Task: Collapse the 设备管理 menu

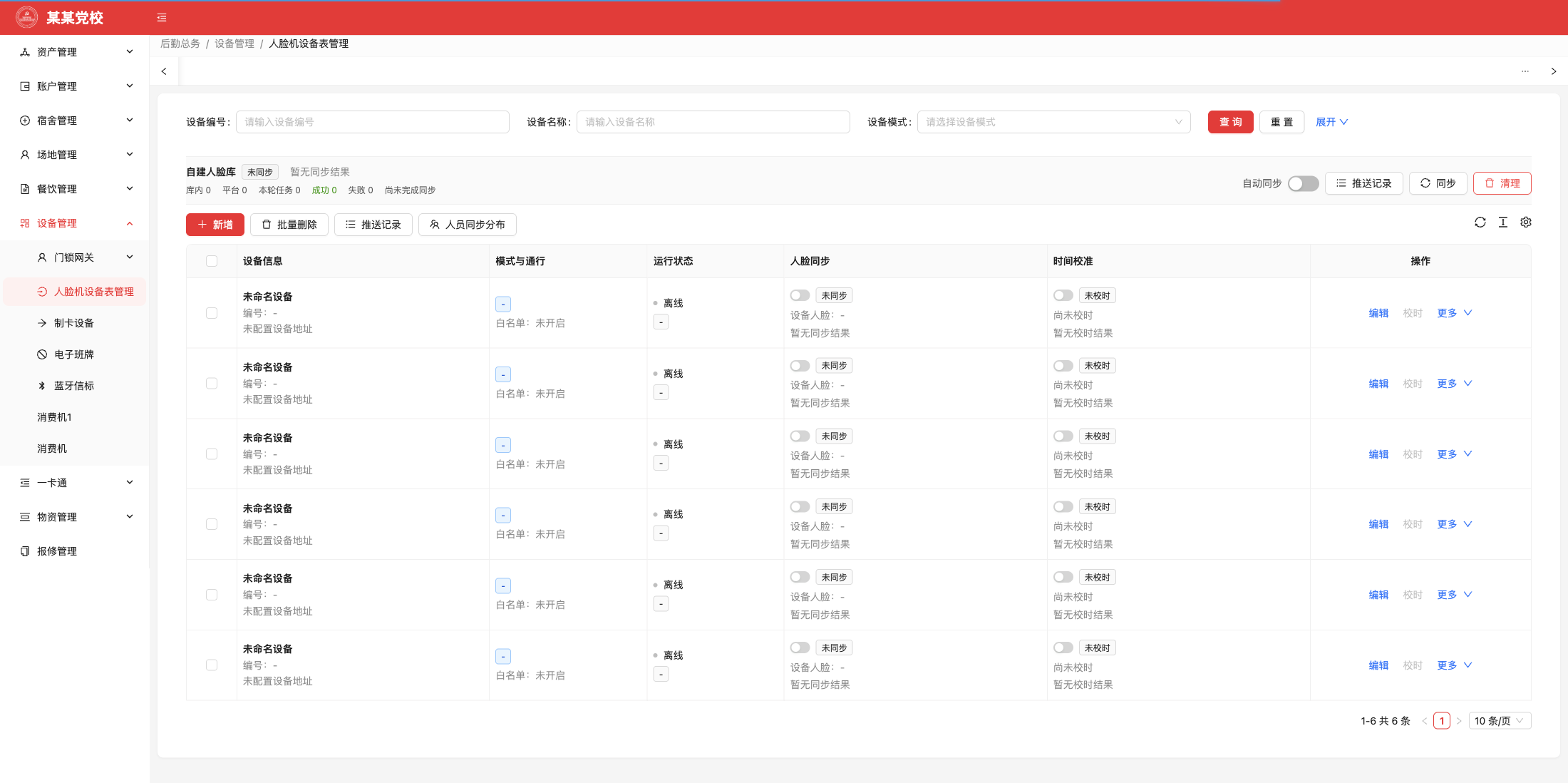Action: [x=75, y=223]
